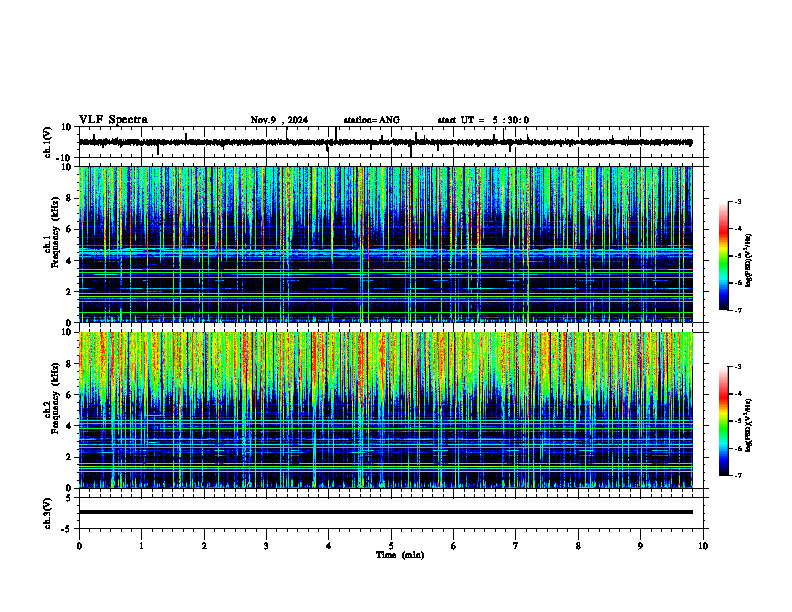Click time axis tick label "5"
Screen dimensions: 792x612
point(391,546)
